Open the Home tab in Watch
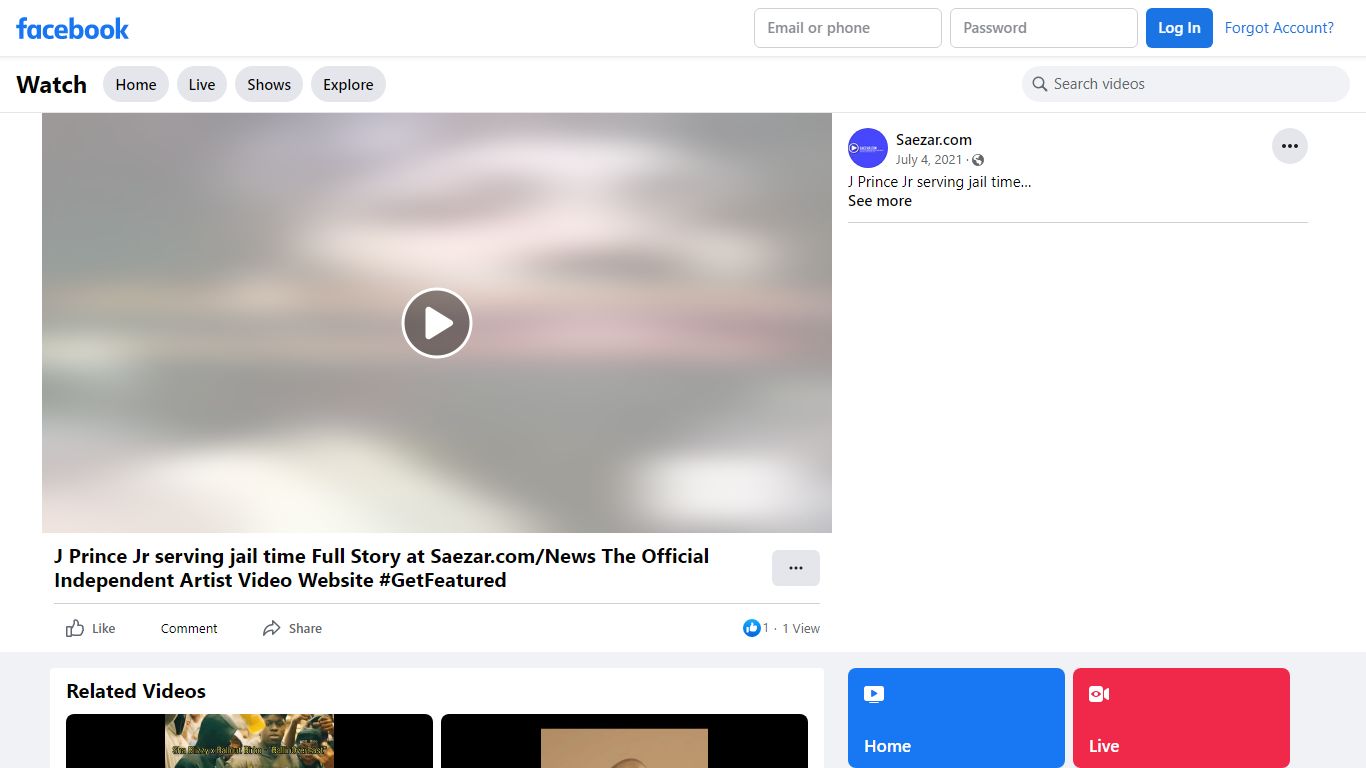Image resolution: width=1366 pixels, height=768 pixels. (136, 85)
